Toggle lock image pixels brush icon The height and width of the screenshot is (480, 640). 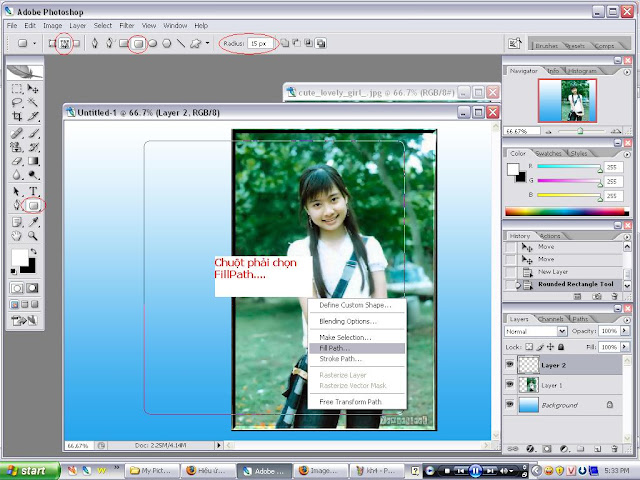click(540, 347)
